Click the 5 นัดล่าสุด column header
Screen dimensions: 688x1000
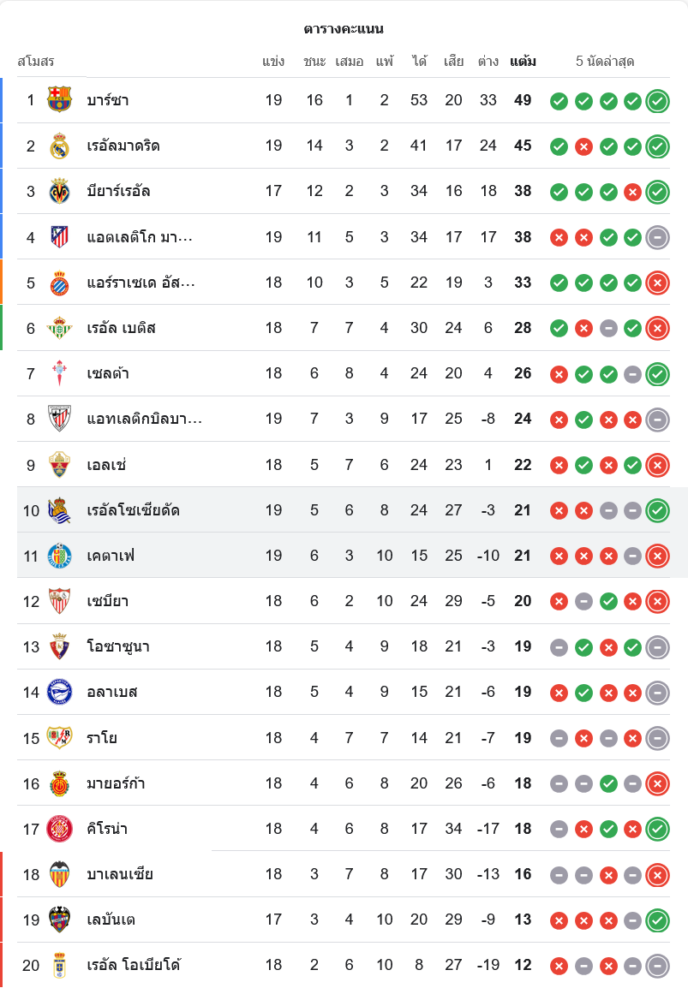pyautogui.click(x=605, y=61)
